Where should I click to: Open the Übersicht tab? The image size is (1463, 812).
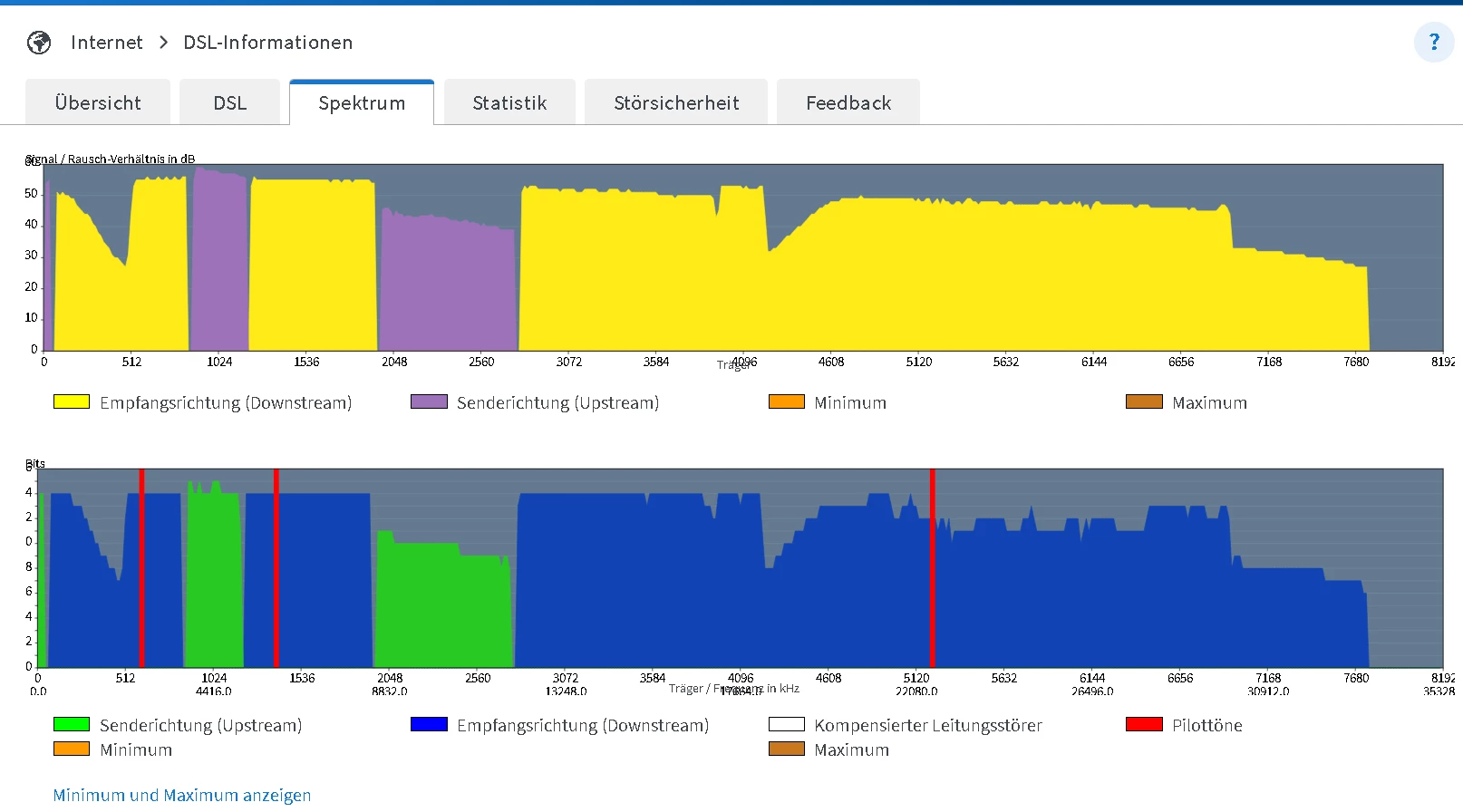pyautogui.click(x=98, y=103)
